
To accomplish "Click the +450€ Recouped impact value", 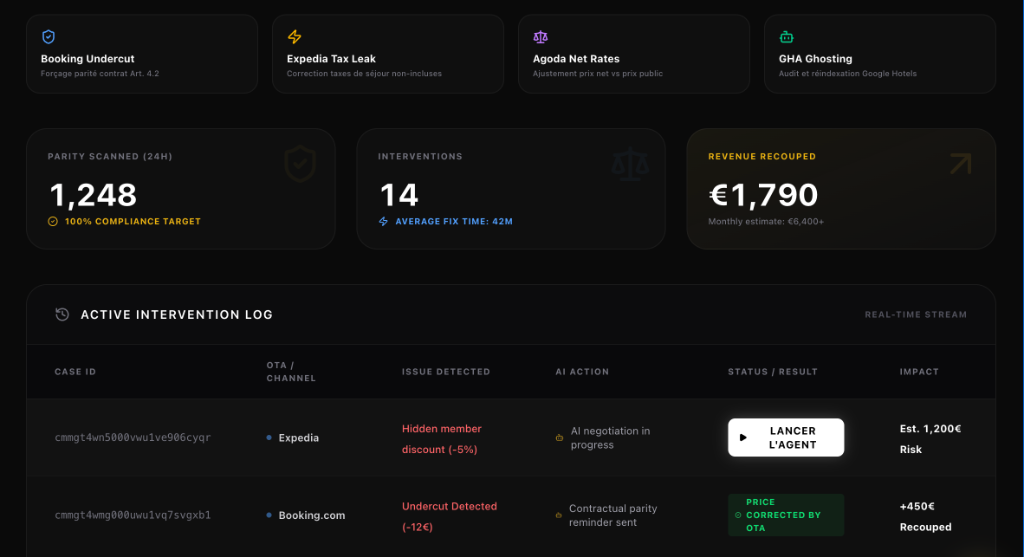I will [925, 517].
